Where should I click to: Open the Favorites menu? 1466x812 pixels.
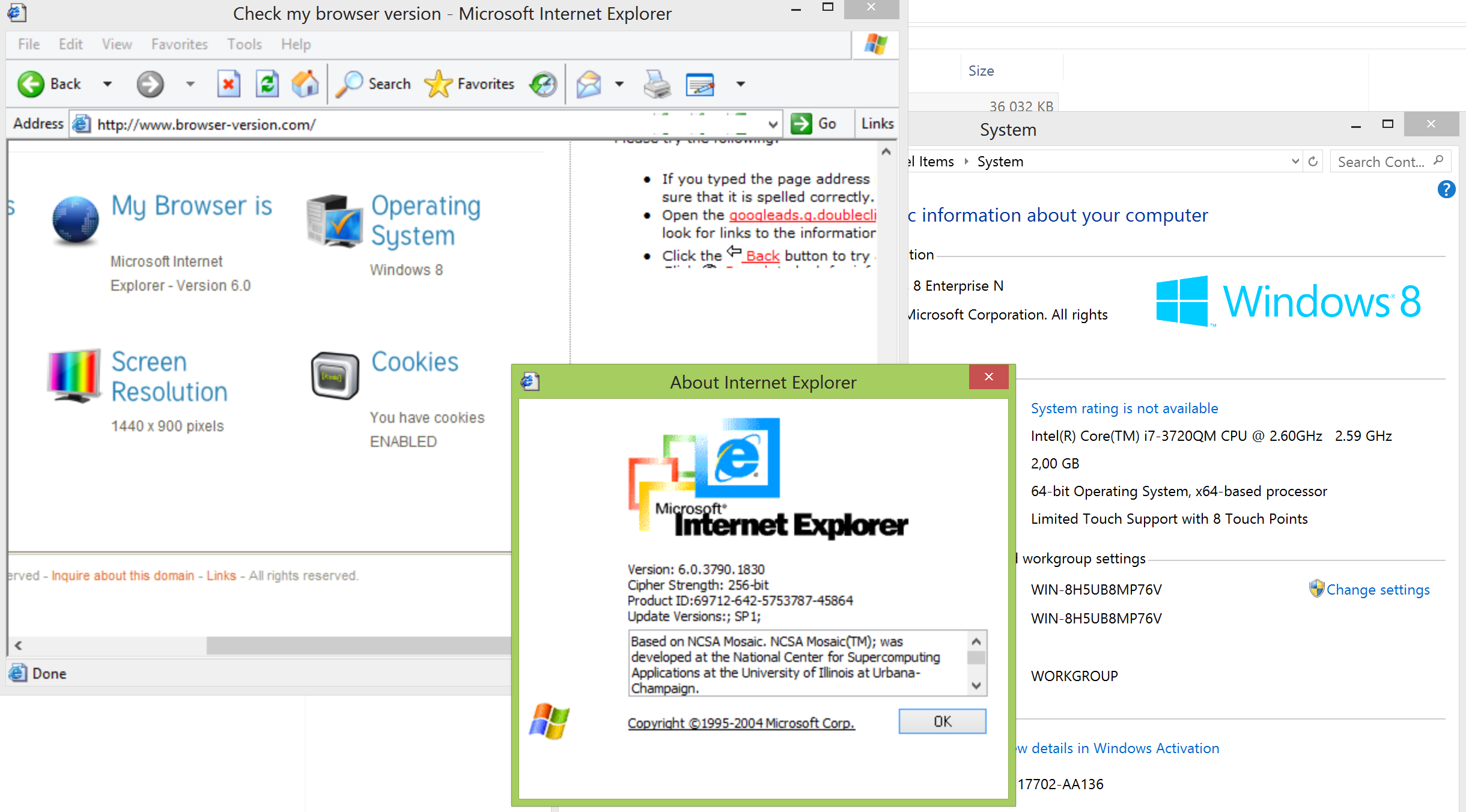point(180,44)
